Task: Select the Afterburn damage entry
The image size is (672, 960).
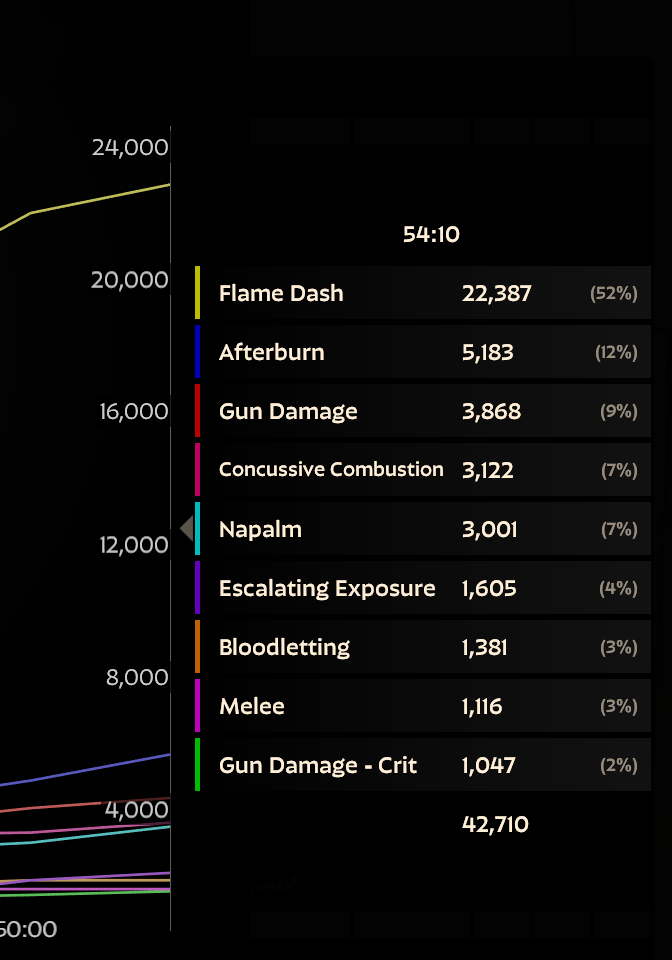Action: coord(423,351)
